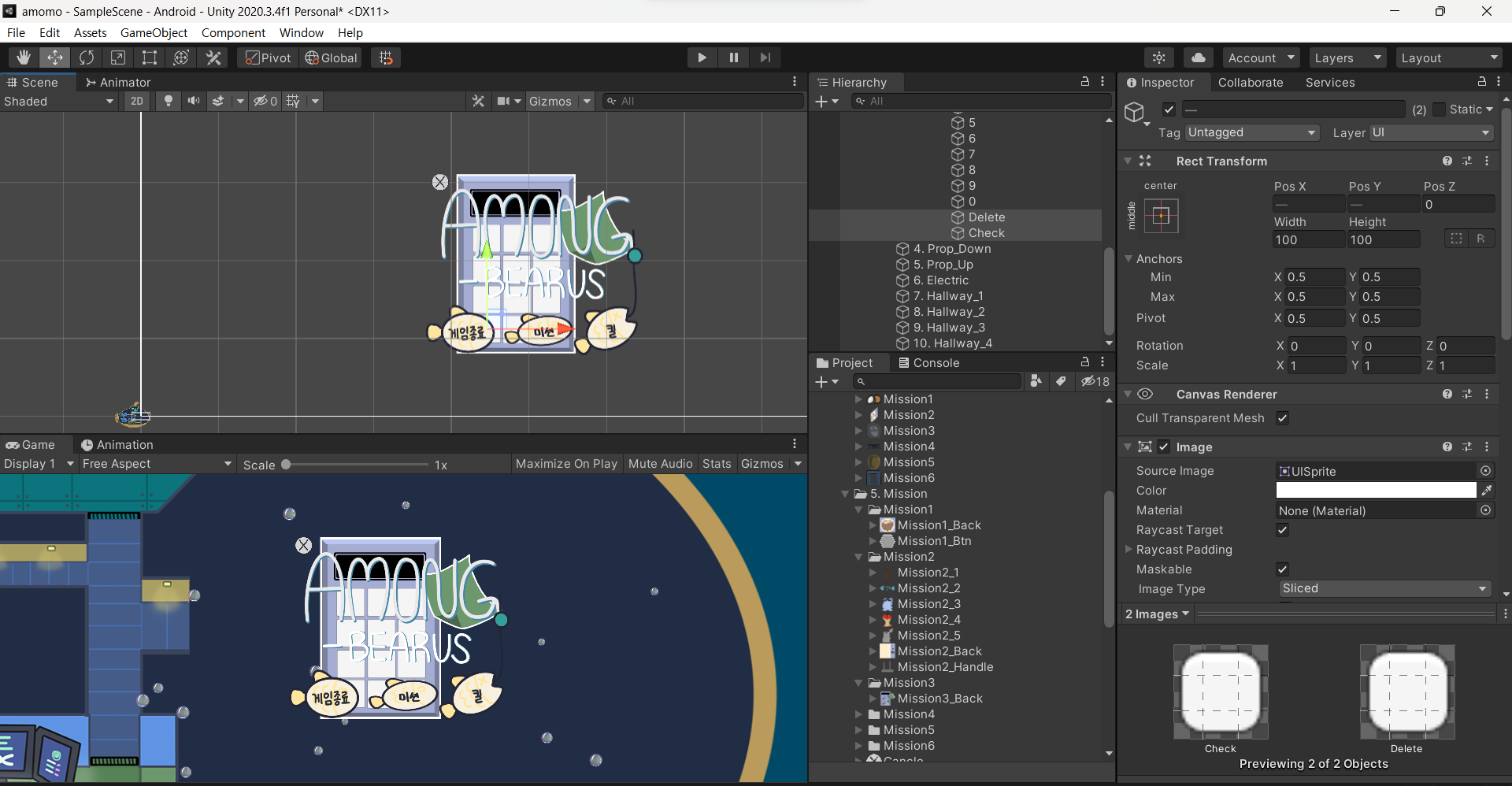Toggle 2D view mode
Screen dimensions: 1512x786
[x=137, y=101]
